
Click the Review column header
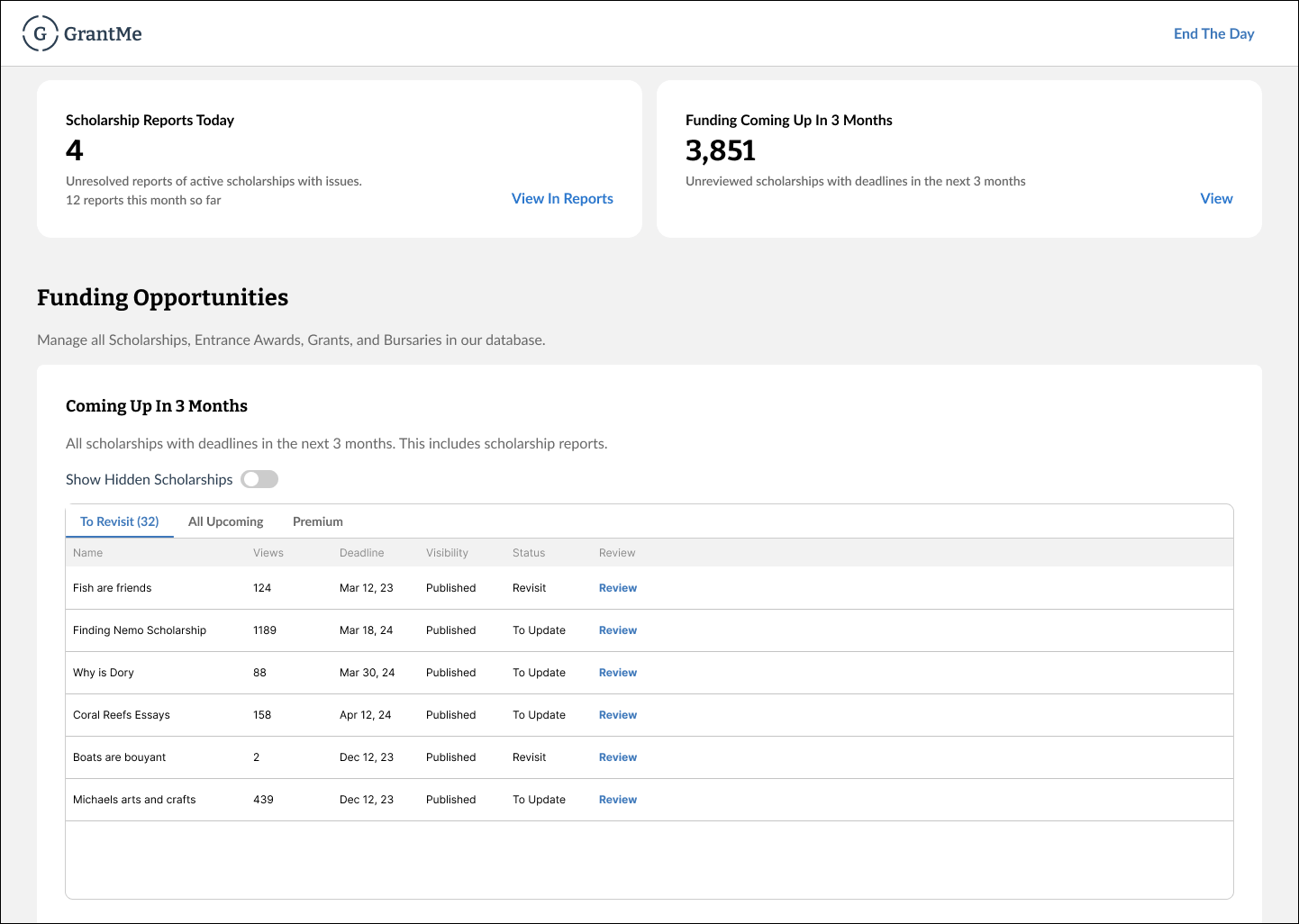pos(617,553)
